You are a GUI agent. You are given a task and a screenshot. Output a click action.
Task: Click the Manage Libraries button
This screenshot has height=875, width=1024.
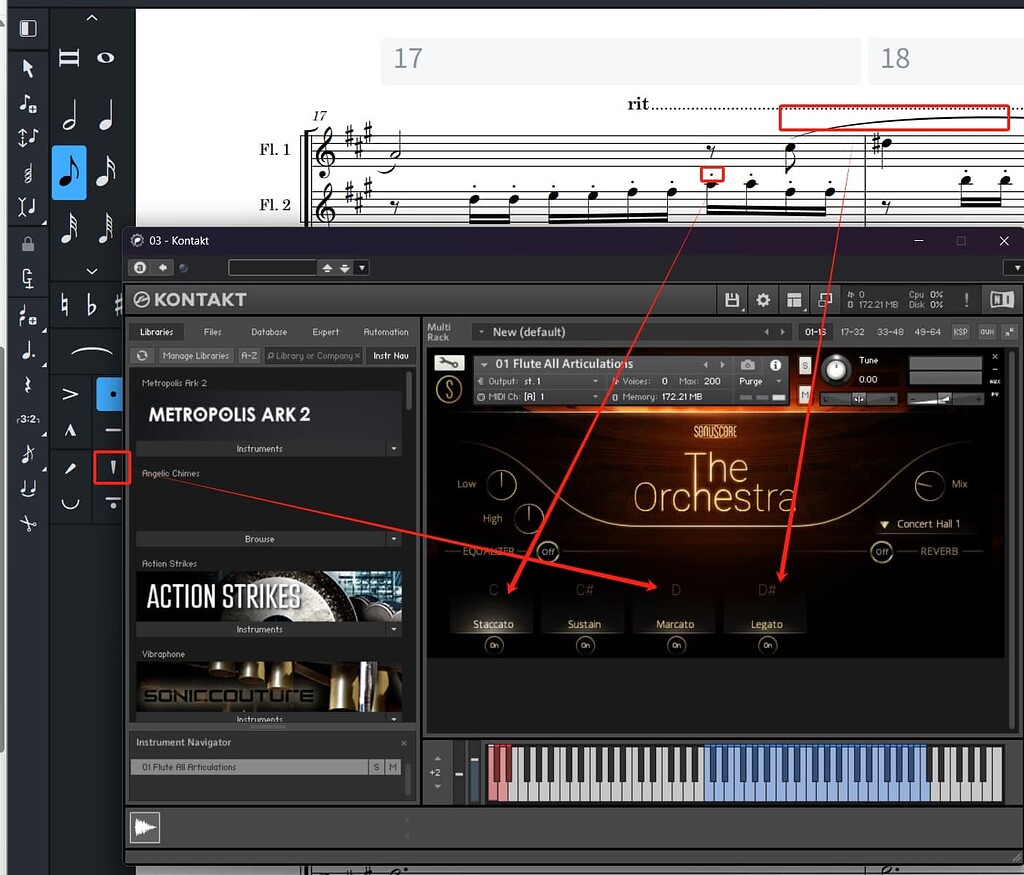tap(195, 355)
